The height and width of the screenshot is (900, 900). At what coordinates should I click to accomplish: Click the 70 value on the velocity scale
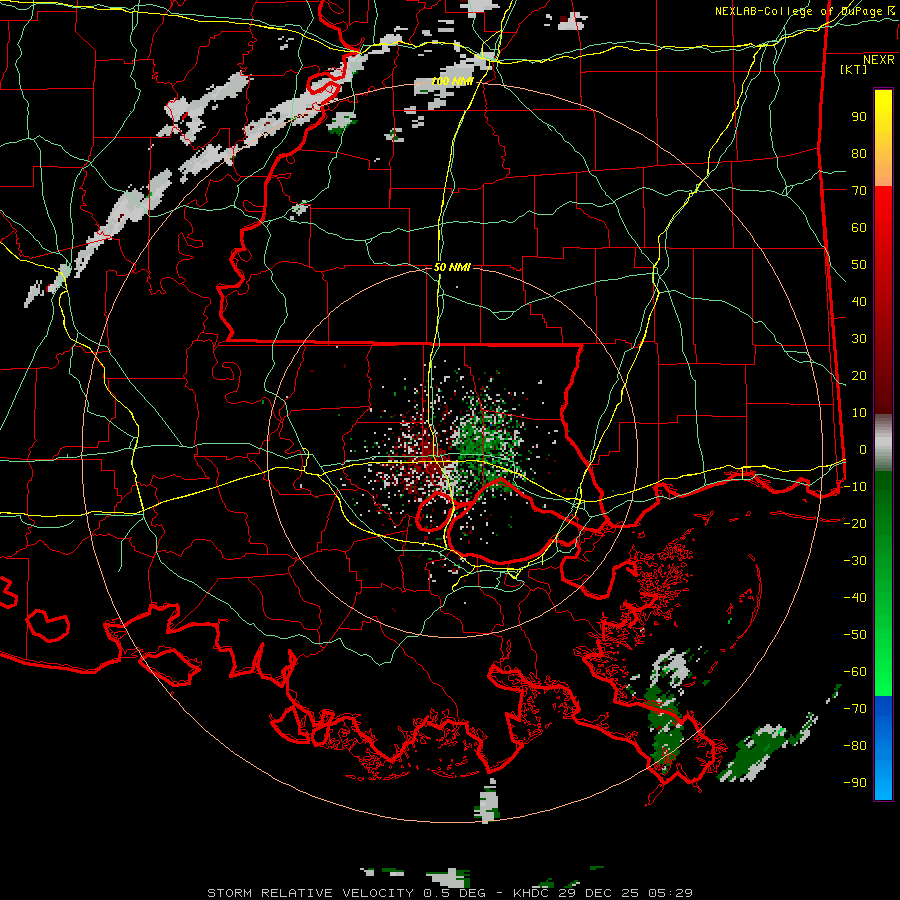(859, 191)
